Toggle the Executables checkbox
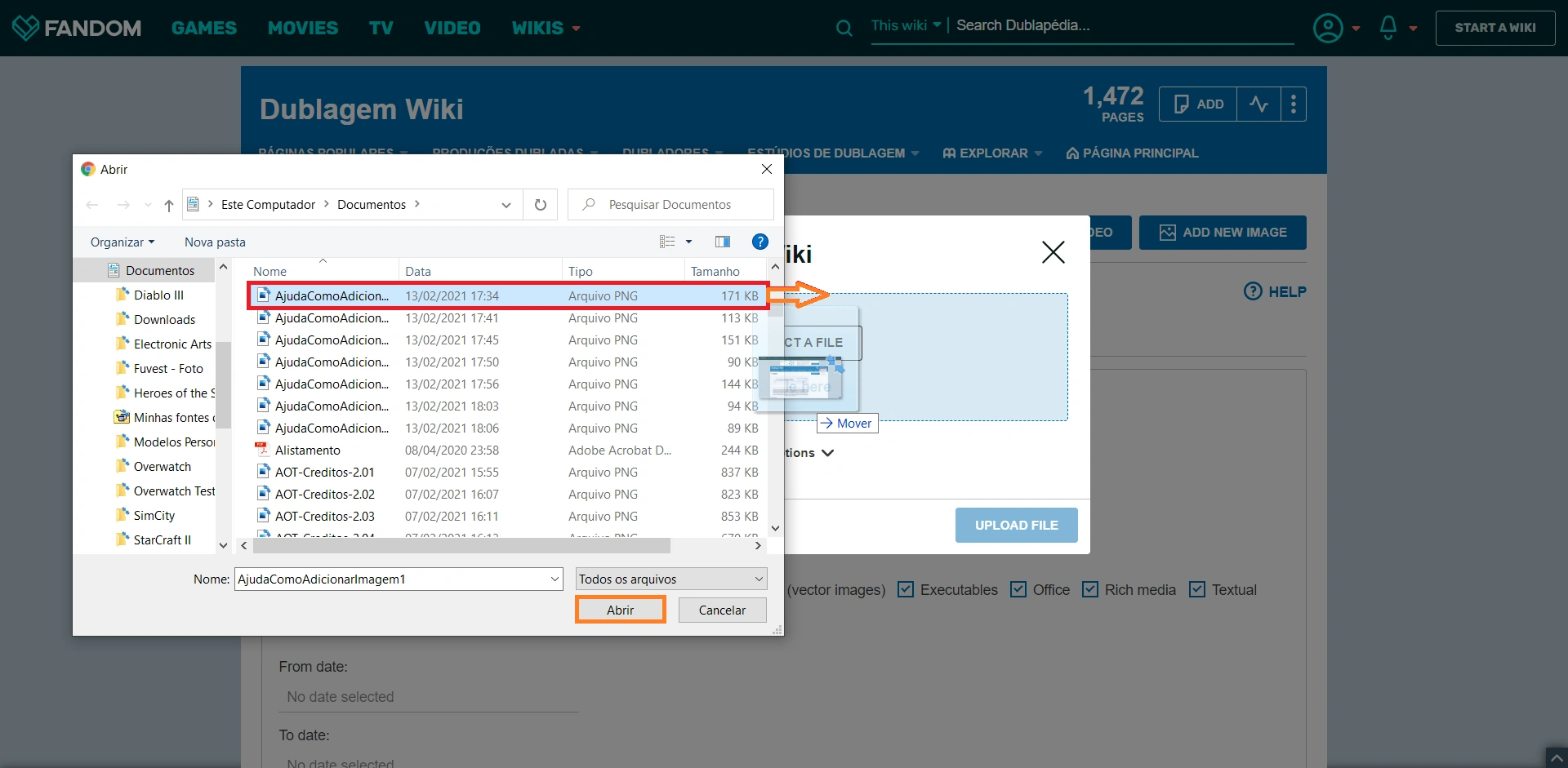1568x768 pixels. pos(906,589)
